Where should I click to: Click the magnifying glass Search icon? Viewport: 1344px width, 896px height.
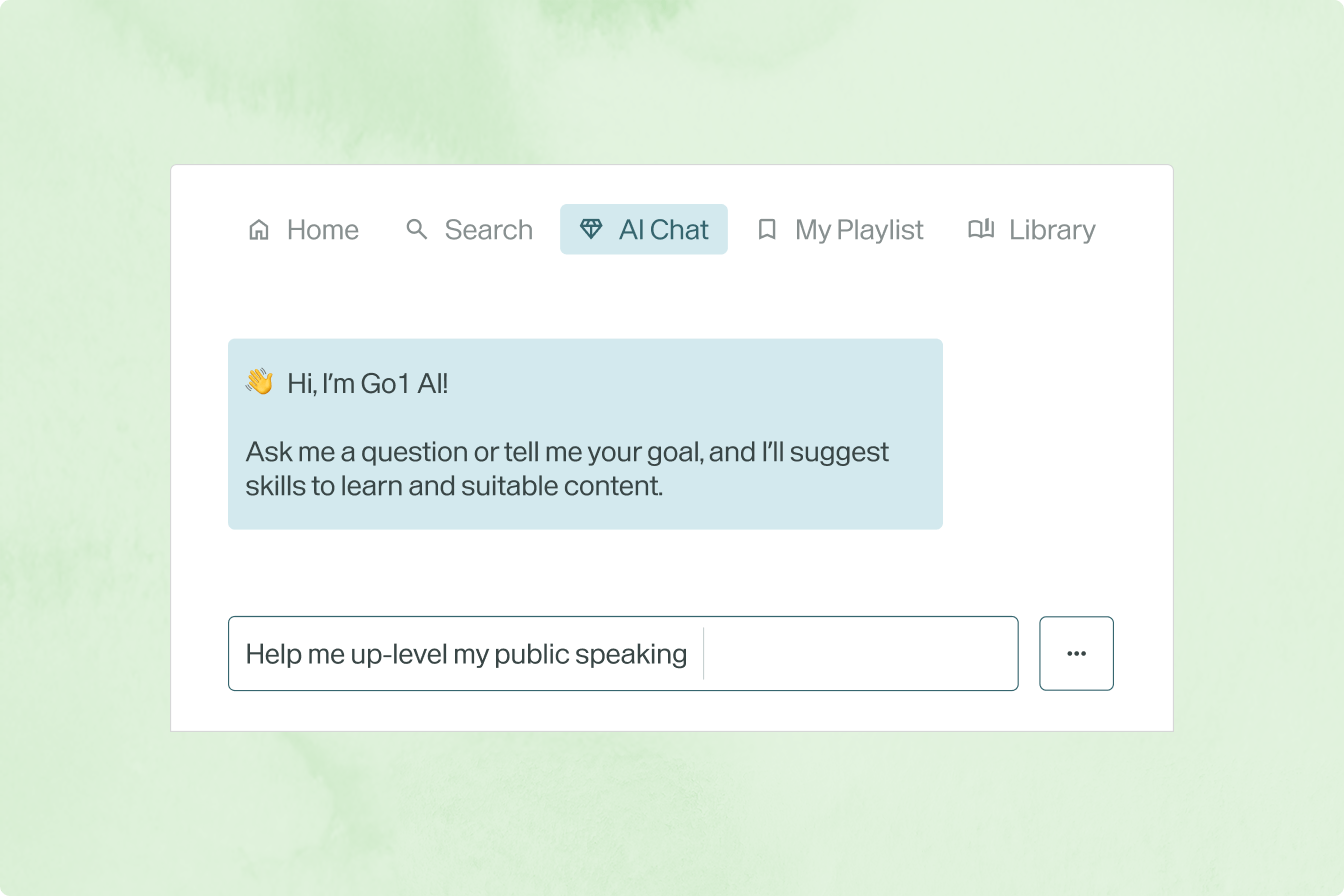pyautogui.click(x=417, y=230)
